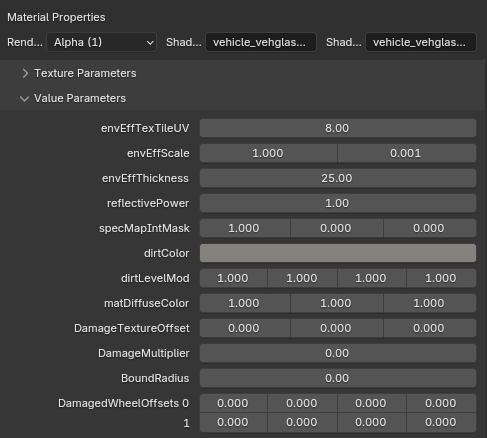Click the envEffScale second value 0.001
487x438 pixels.
[x=407, y=153]
